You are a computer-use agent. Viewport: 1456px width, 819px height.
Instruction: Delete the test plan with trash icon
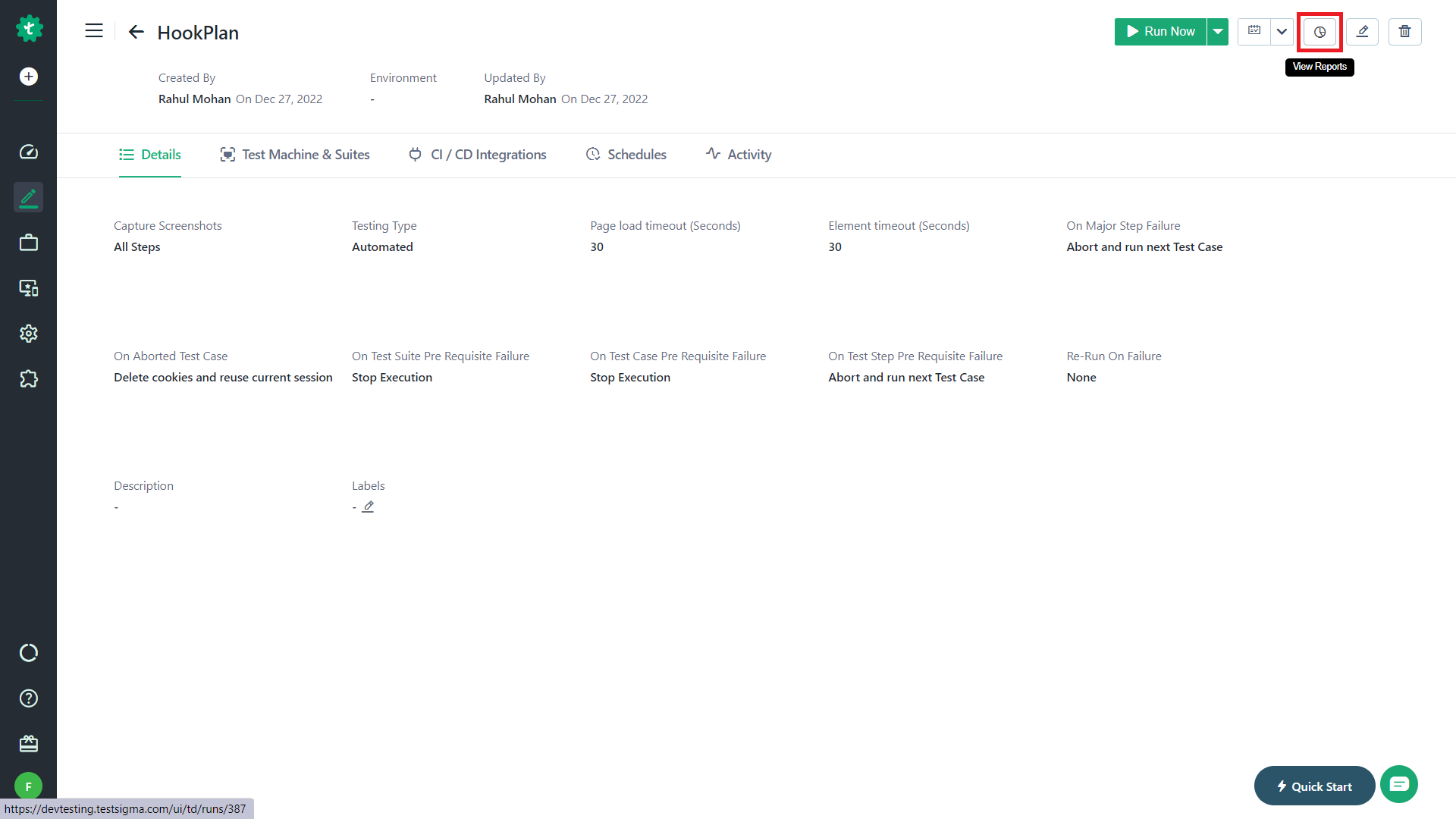(1405, 32)
